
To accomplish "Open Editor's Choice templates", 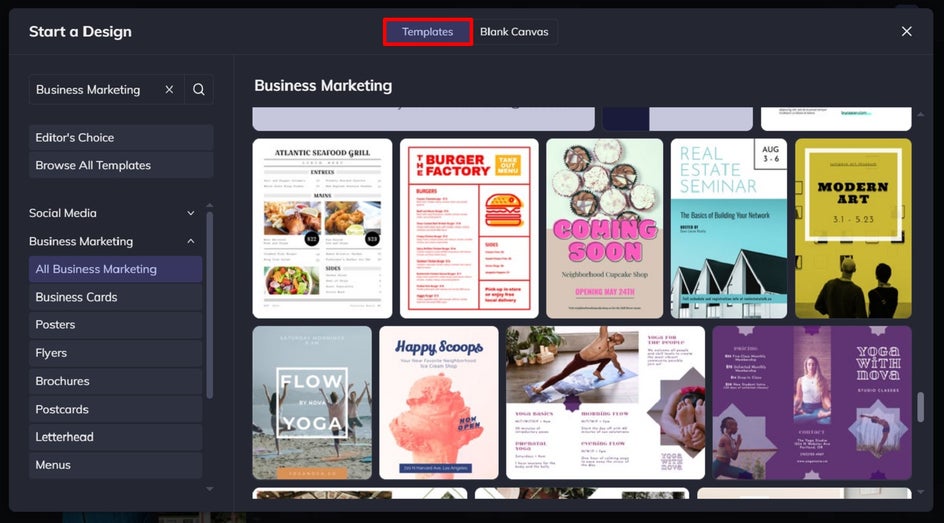I will [121, 137].
